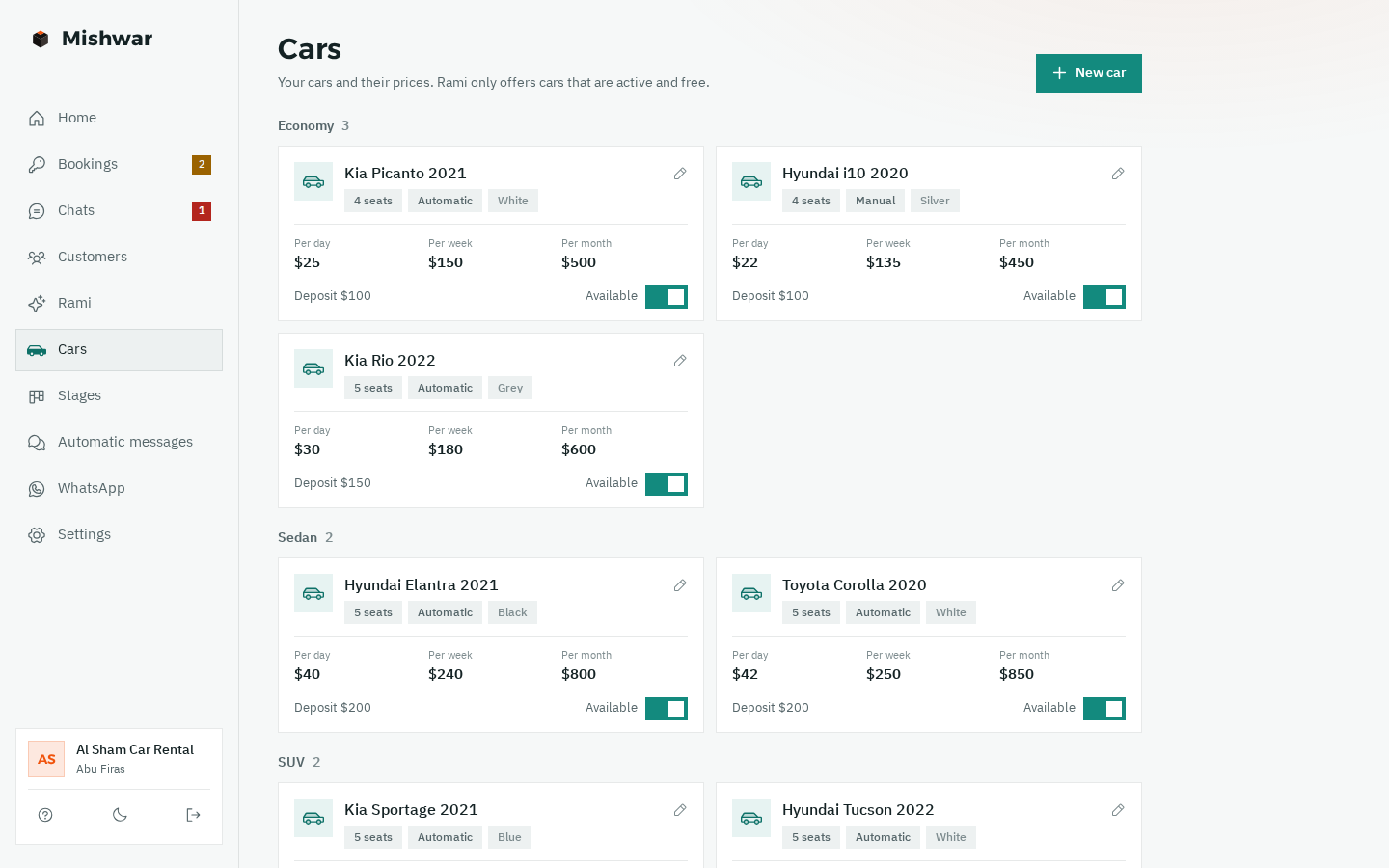Click Toyota Corolla $42 per day price
The image size is (1389, 868).
pos(745,674)
